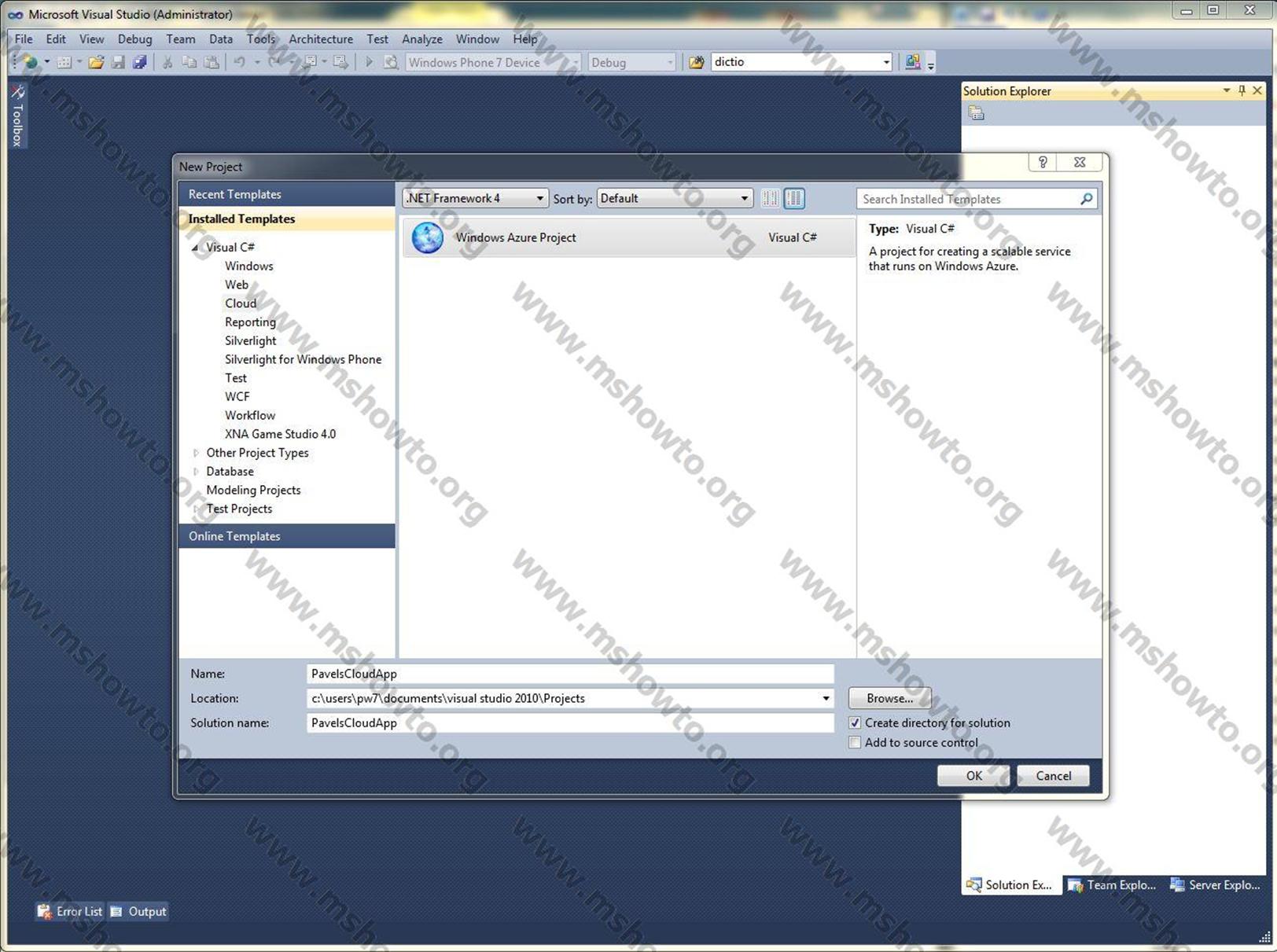Select XNA Game Studio 4.0 category

click(x=280, y=434)
